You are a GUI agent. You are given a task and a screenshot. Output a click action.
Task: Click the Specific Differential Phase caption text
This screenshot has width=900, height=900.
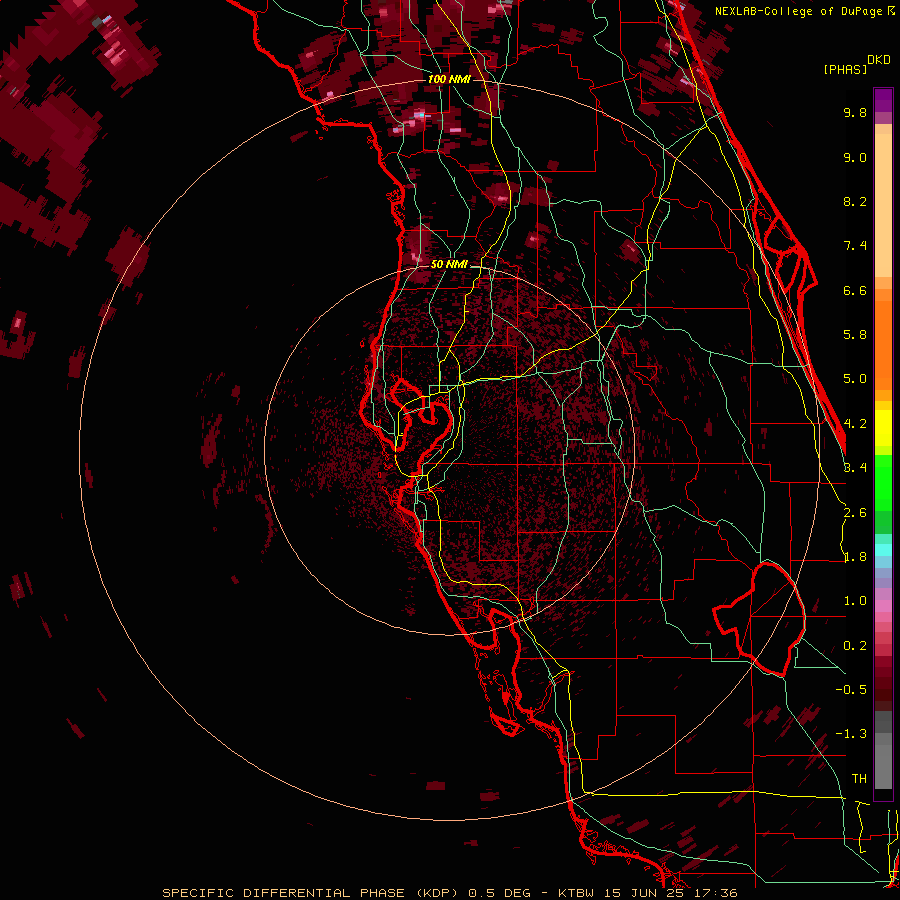click(x=311, y=893)
